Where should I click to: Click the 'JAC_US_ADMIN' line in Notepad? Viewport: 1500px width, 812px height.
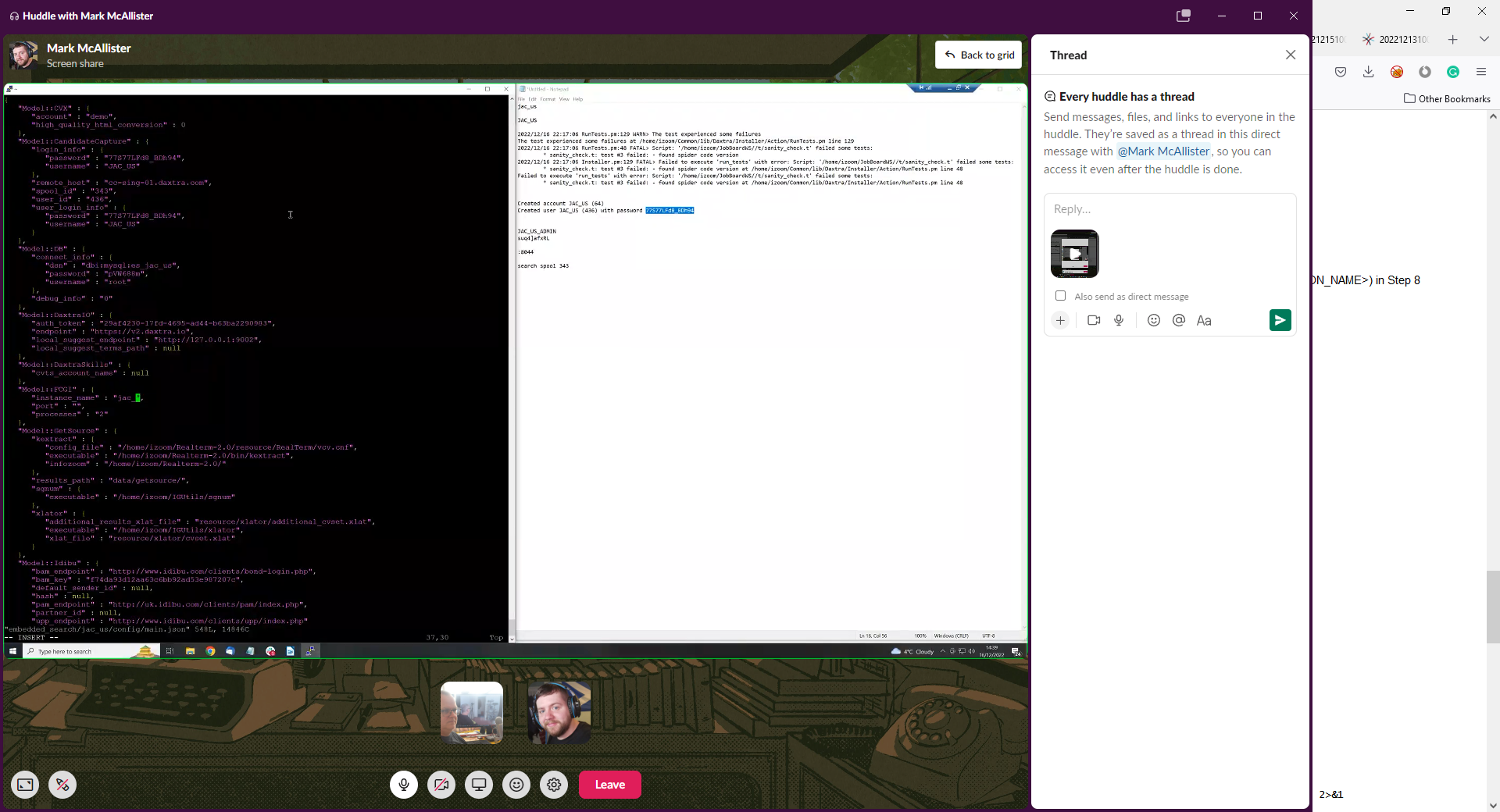tap(537, 231)
